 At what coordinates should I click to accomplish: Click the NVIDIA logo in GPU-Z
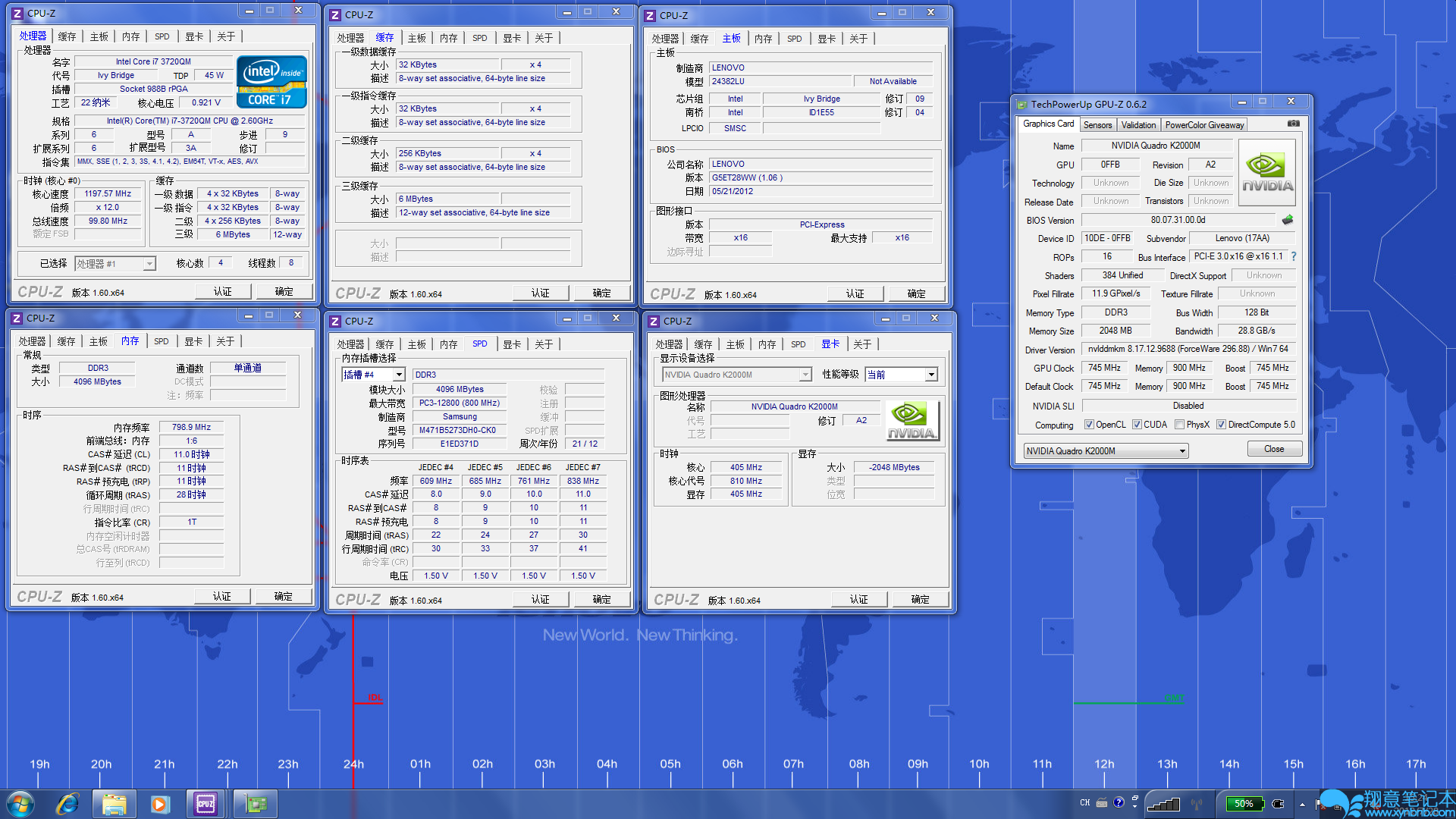pyautogui.click(x=1267, y=173)
